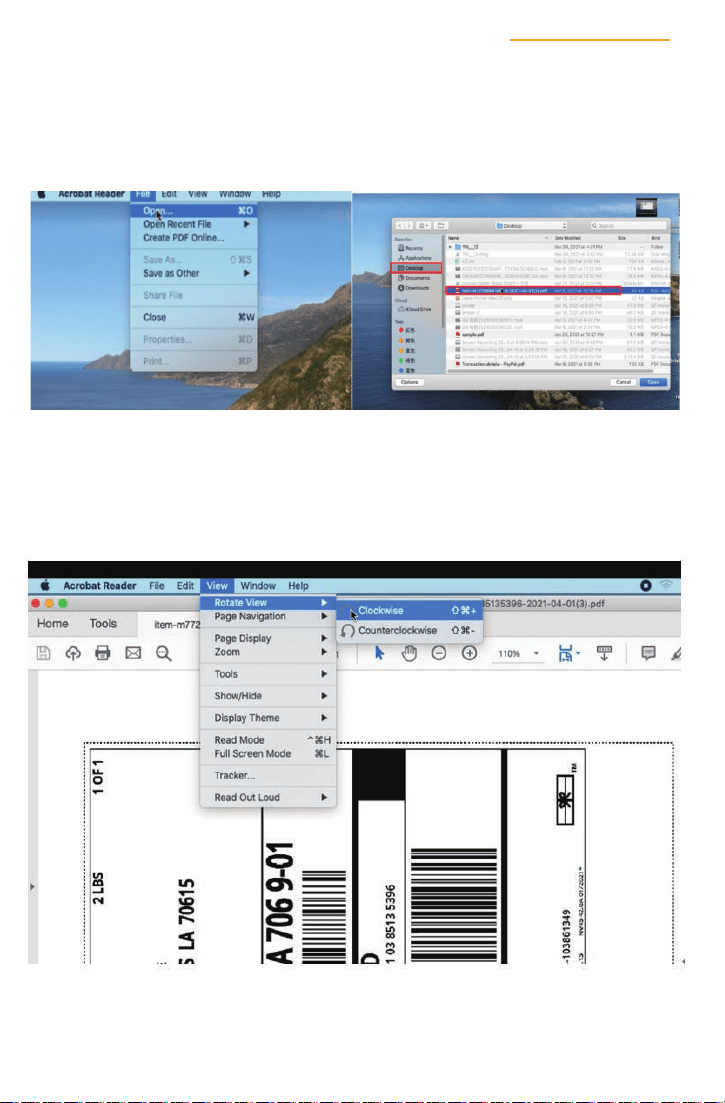This screenshot has width=725, height=1103.
Task: Click the minus zoom out circle icon
Action: [x=439, y=653]
